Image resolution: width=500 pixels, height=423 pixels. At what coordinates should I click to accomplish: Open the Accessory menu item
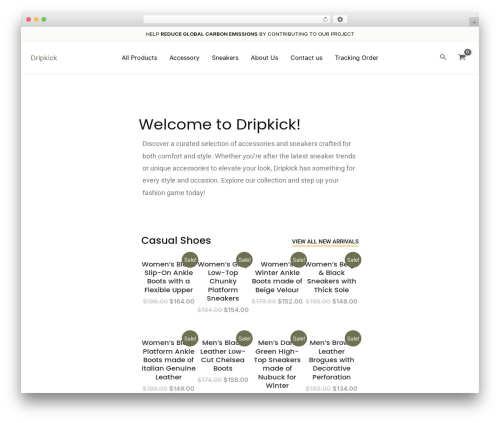coord(184,58)
